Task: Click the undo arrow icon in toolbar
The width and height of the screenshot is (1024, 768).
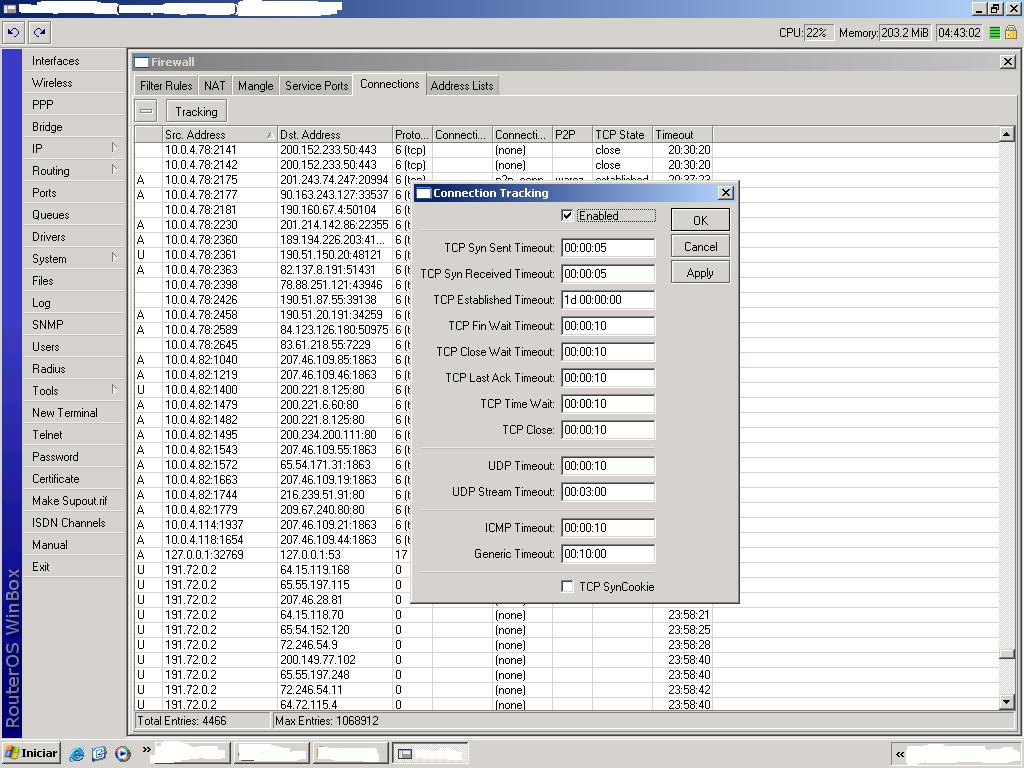Action: tap(14, 32)
